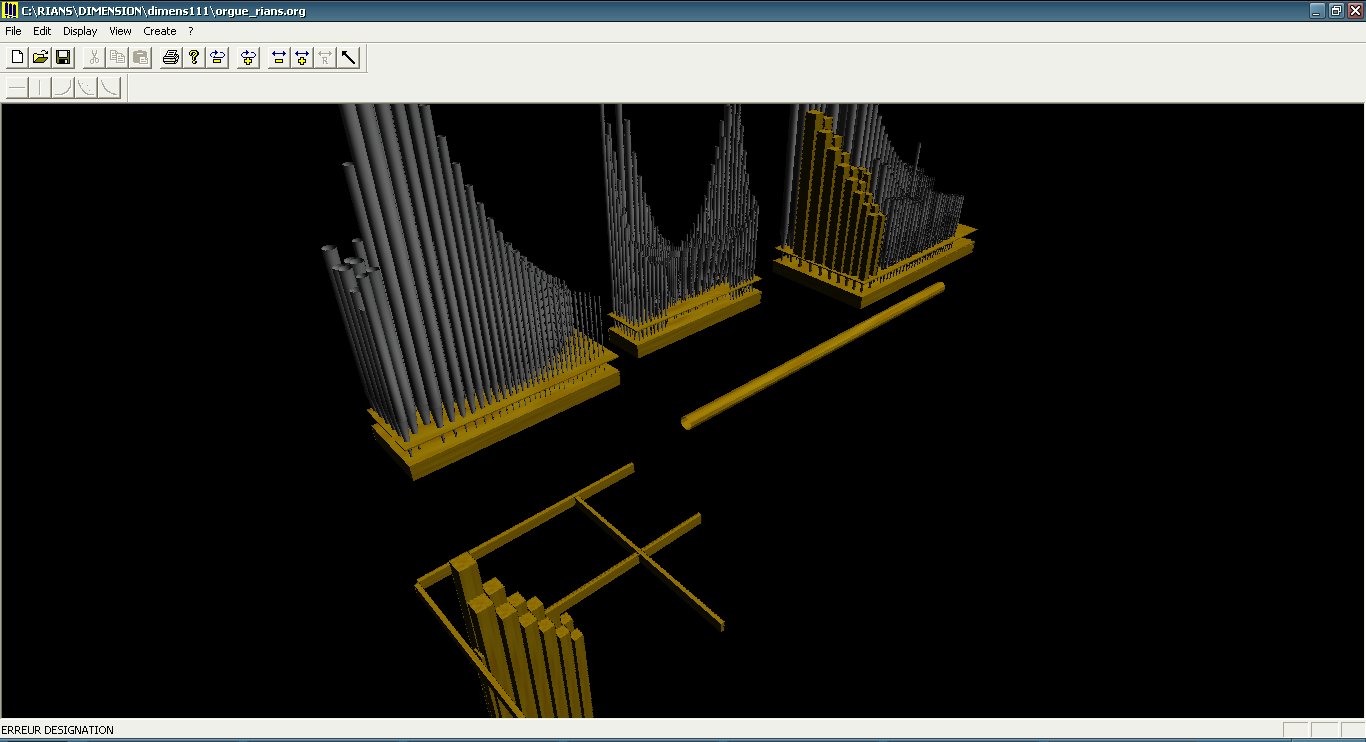Click the Paste toolbar button
Viewport: 1366px width, 742px height.
click(140, 57)
